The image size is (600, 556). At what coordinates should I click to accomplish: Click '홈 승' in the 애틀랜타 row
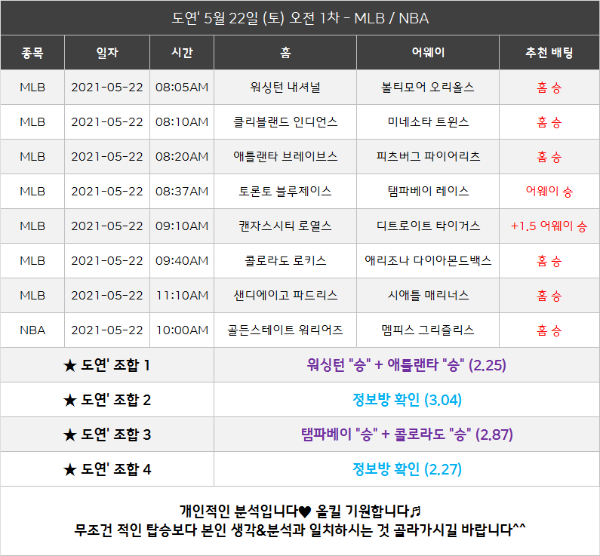point(549,157)
